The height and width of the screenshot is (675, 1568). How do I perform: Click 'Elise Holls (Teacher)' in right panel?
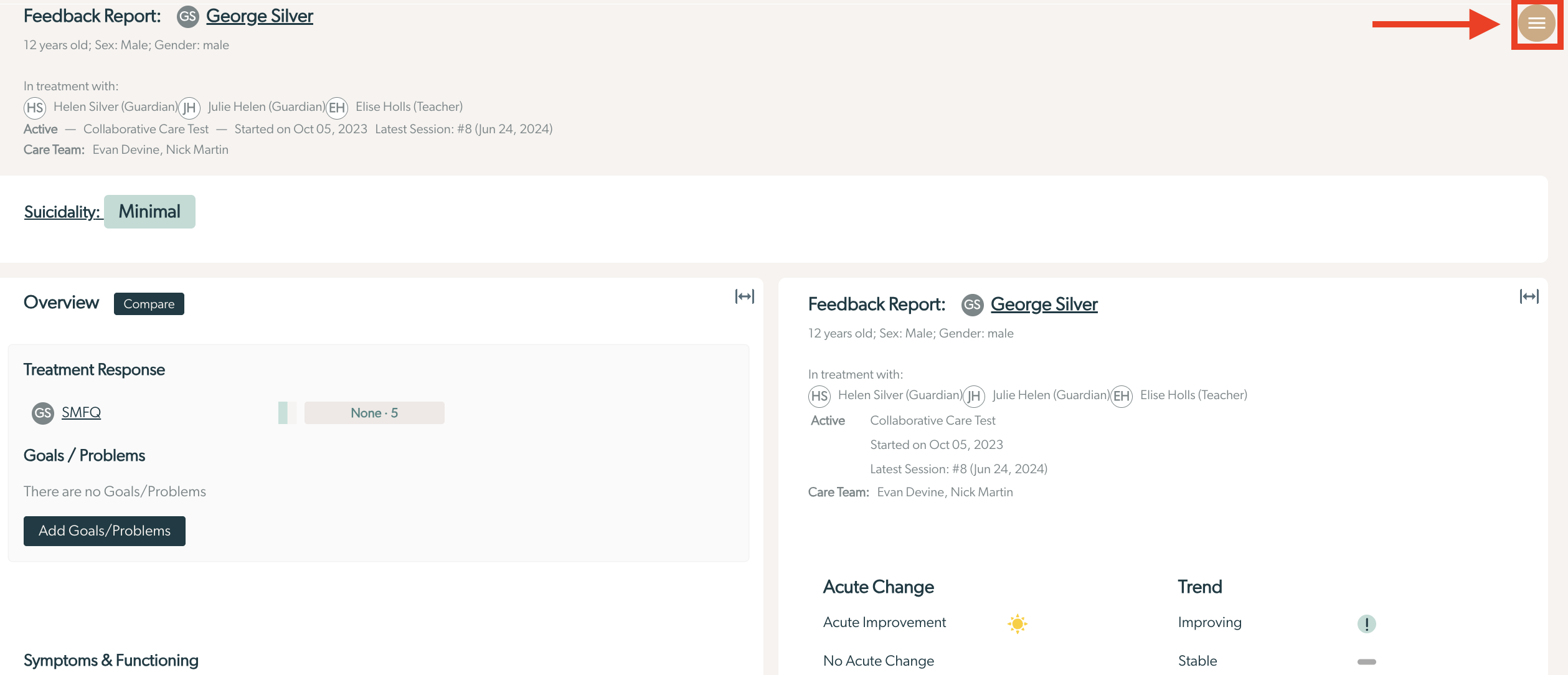click(x=1194, y=395)
